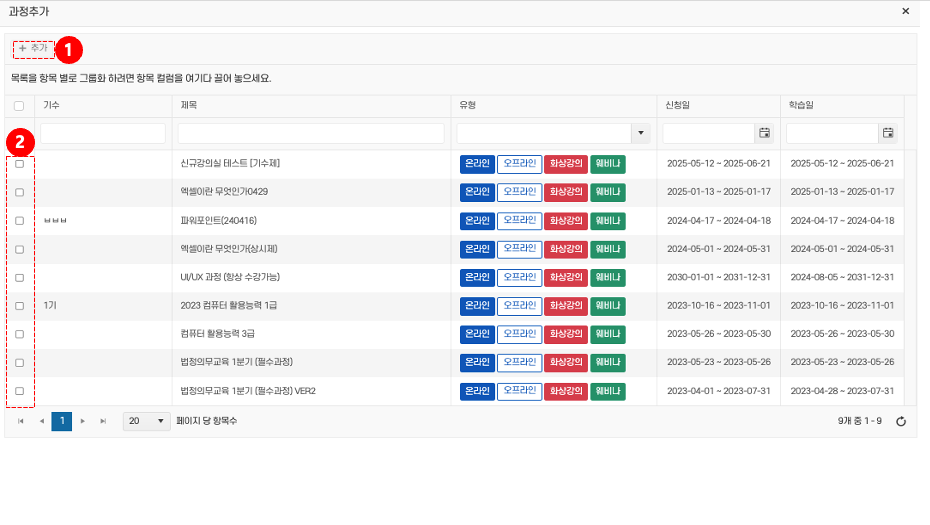Go to the last page
Image resolution: width=930 pixels, height=525 pixels.
click(103, 421)
